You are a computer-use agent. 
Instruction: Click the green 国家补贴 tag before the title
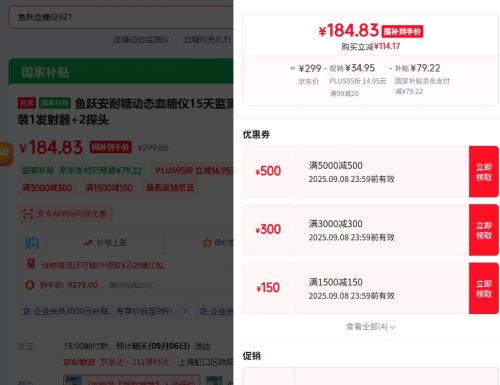(55, 103)
